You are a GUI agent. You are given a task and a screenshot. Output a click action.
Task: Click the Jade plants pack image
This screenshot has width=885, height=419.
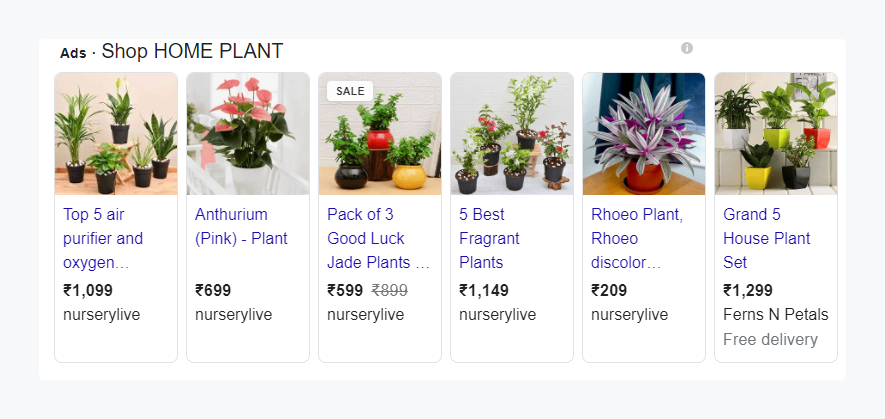(380, 134)
